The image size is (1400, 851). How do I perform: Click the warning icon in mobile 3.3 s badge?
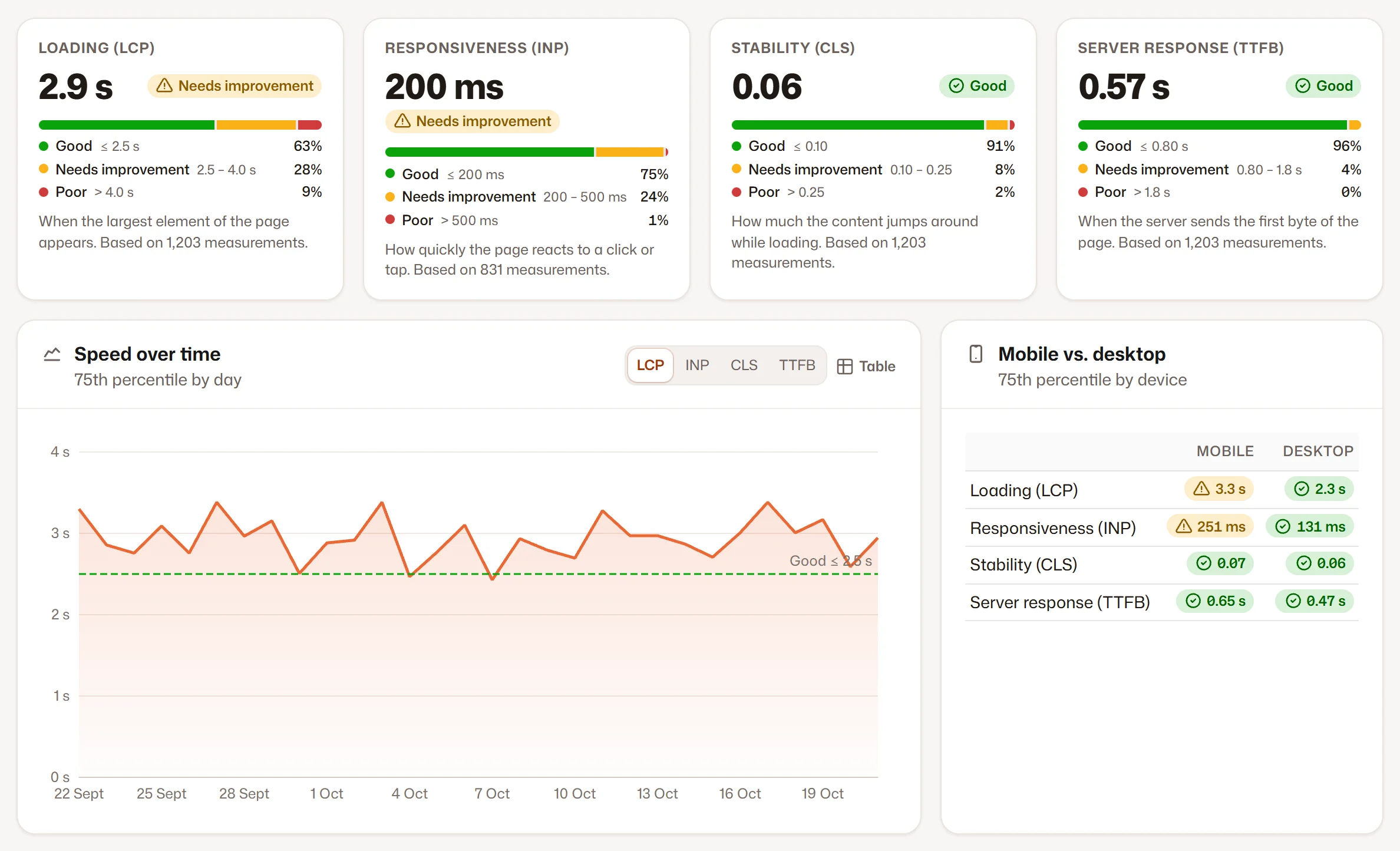(1201, 489)
